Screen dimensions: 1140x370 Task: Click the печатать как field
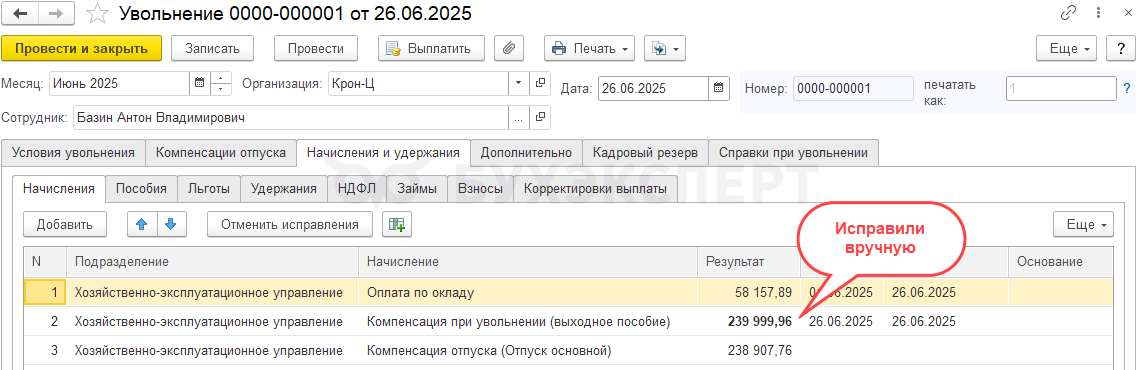1061,88
